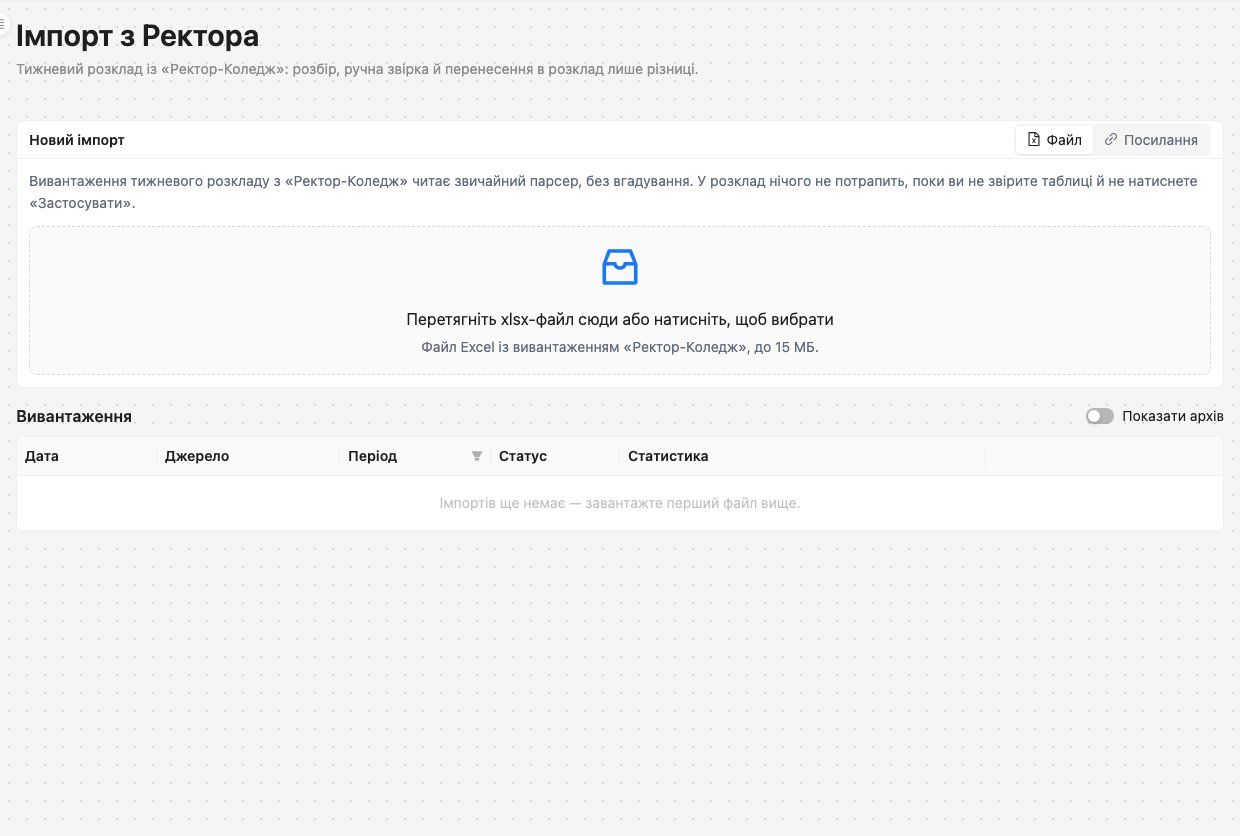1240x836 pixels.
Task: Click the 'Імпортів ще немає' empty-table message
Action: (x=620, y=503)
